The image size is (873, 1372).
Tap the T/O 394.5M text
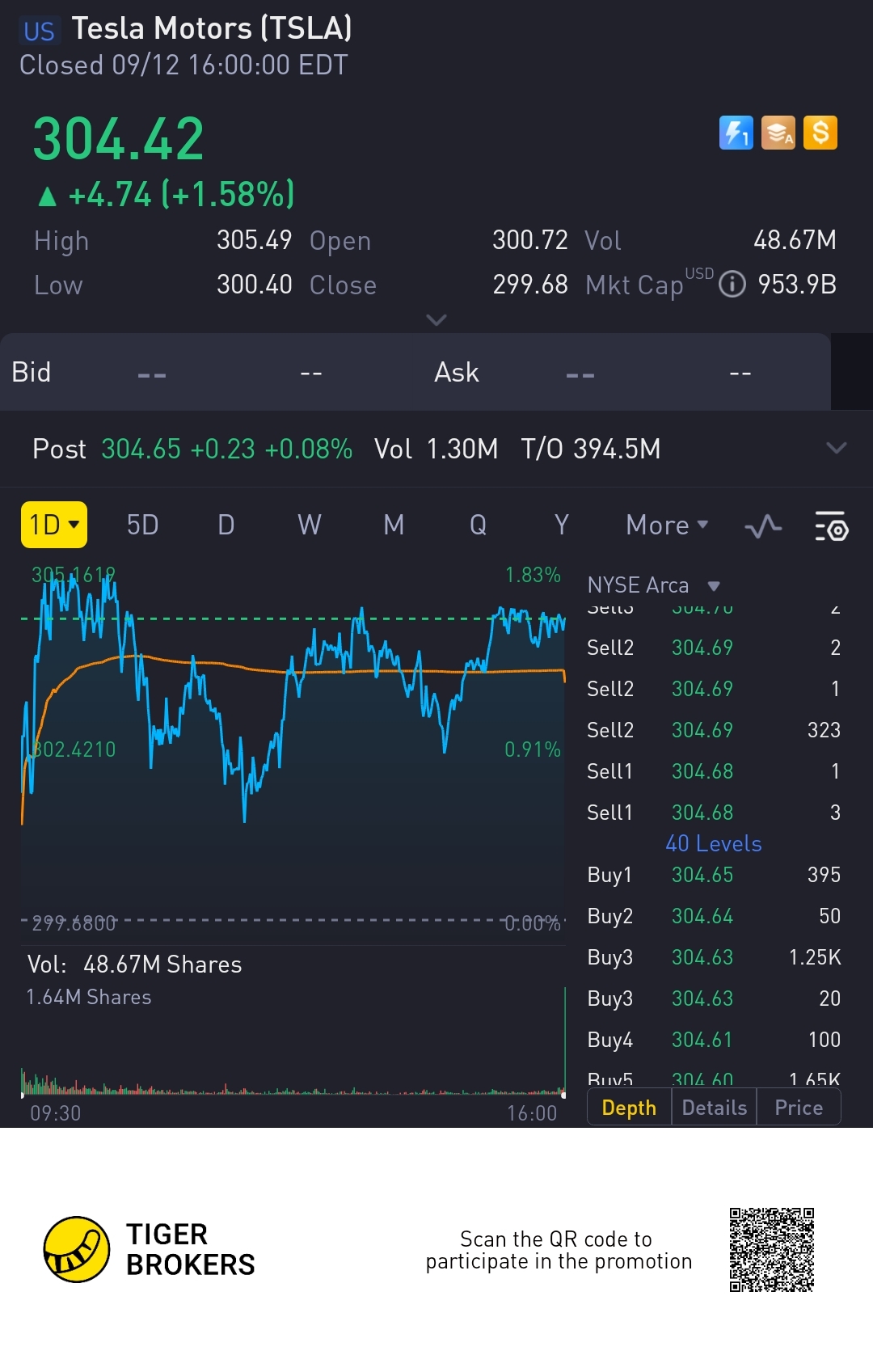[591, 449]
